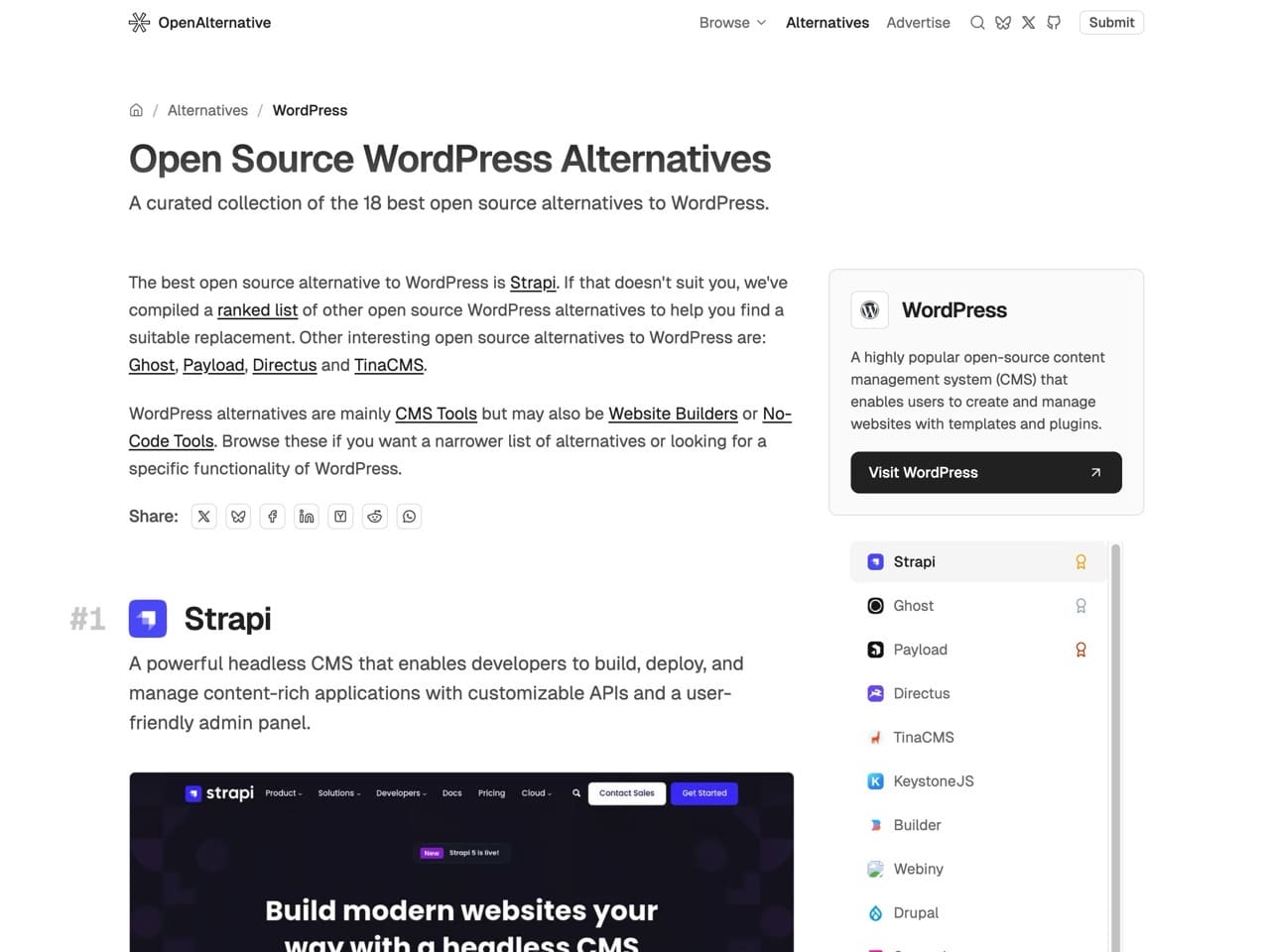Open the Alternatives nav item
This screenshot has width=1270, height=952.
point(827,22)
